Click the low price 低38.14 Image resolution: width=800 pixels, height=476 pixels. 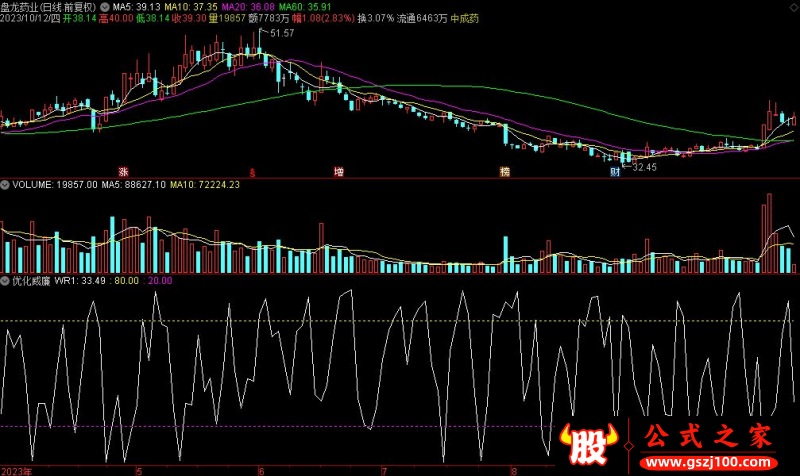click(x=153, y=18)
